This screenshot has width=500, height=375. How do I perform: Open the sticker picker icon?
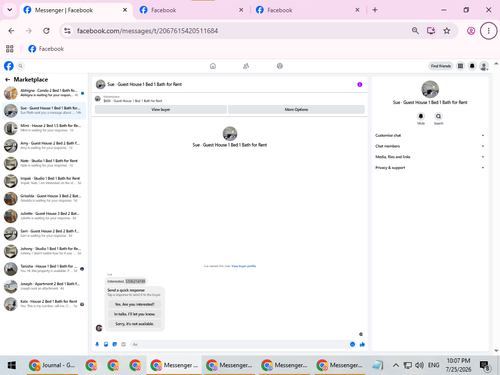tap(115, 344)
